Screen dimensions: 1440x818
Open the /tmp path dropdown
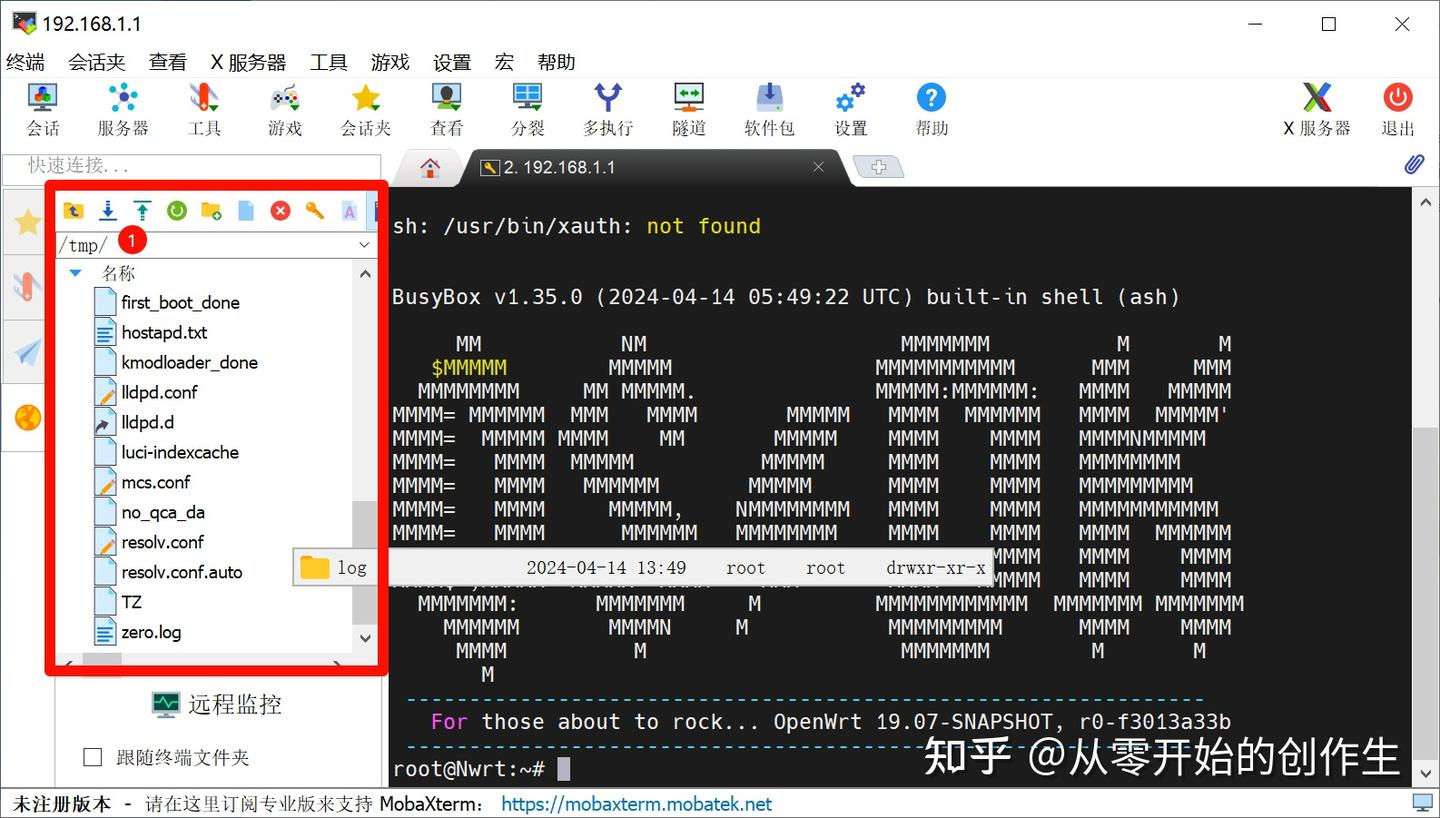coord(364,244)
